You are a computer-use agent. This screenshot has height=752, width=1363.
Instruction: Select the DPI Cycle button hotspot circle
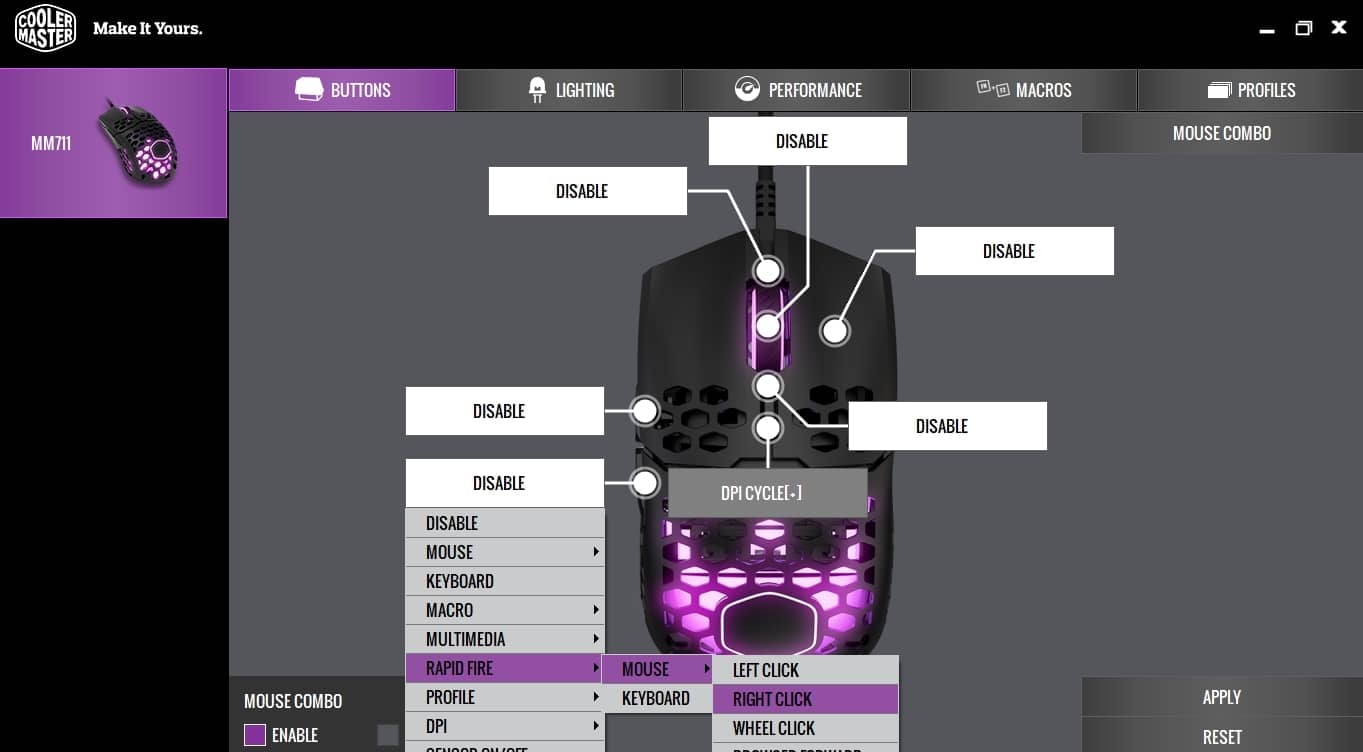click(768, 427)
